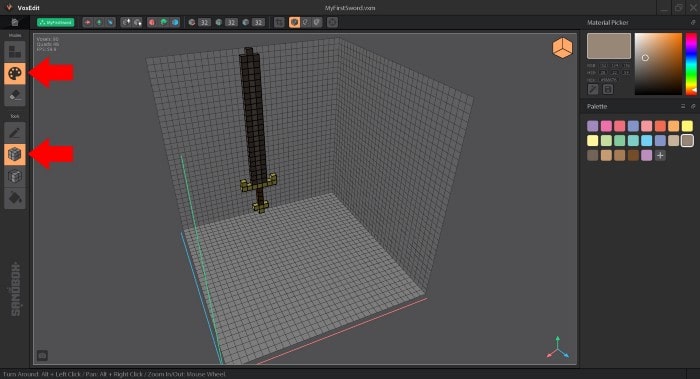Click the rainbow hue slider bar

tap(691, 64)
